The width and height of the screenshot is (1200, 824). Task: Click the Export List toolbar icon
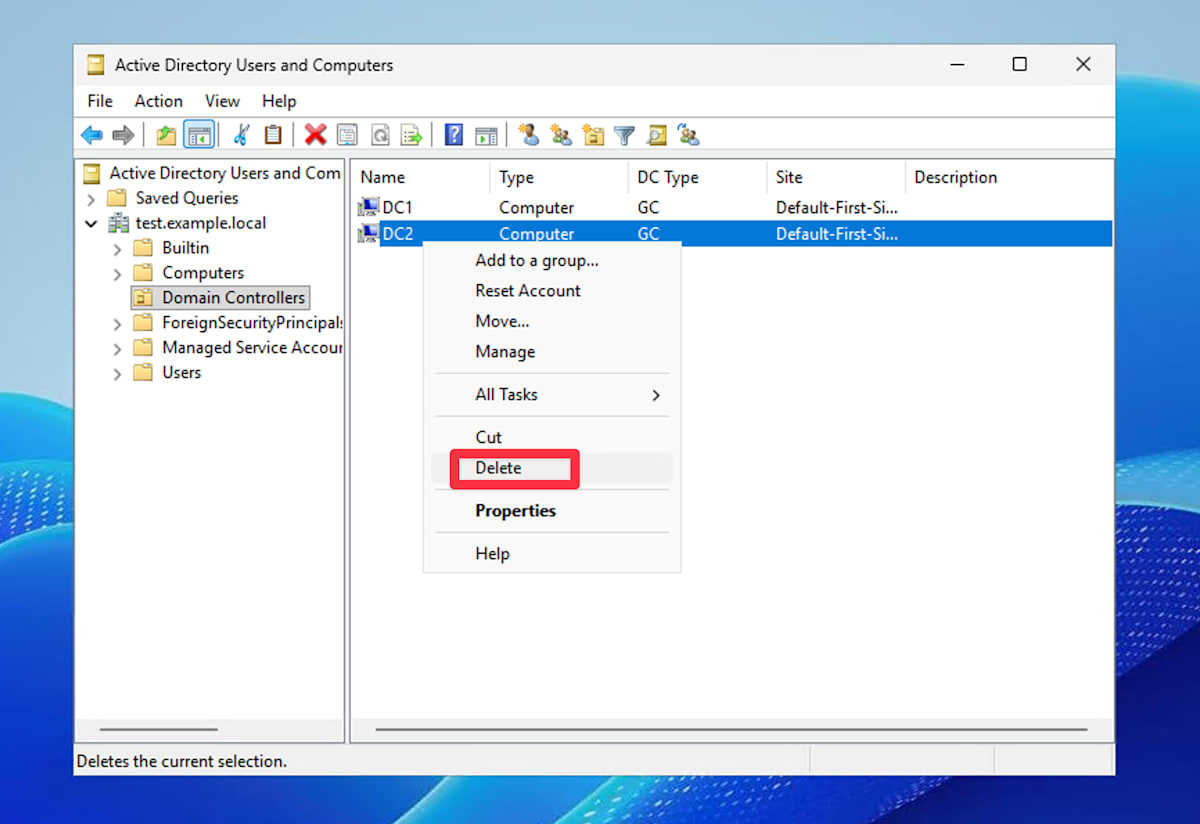[x=411, y=135]
